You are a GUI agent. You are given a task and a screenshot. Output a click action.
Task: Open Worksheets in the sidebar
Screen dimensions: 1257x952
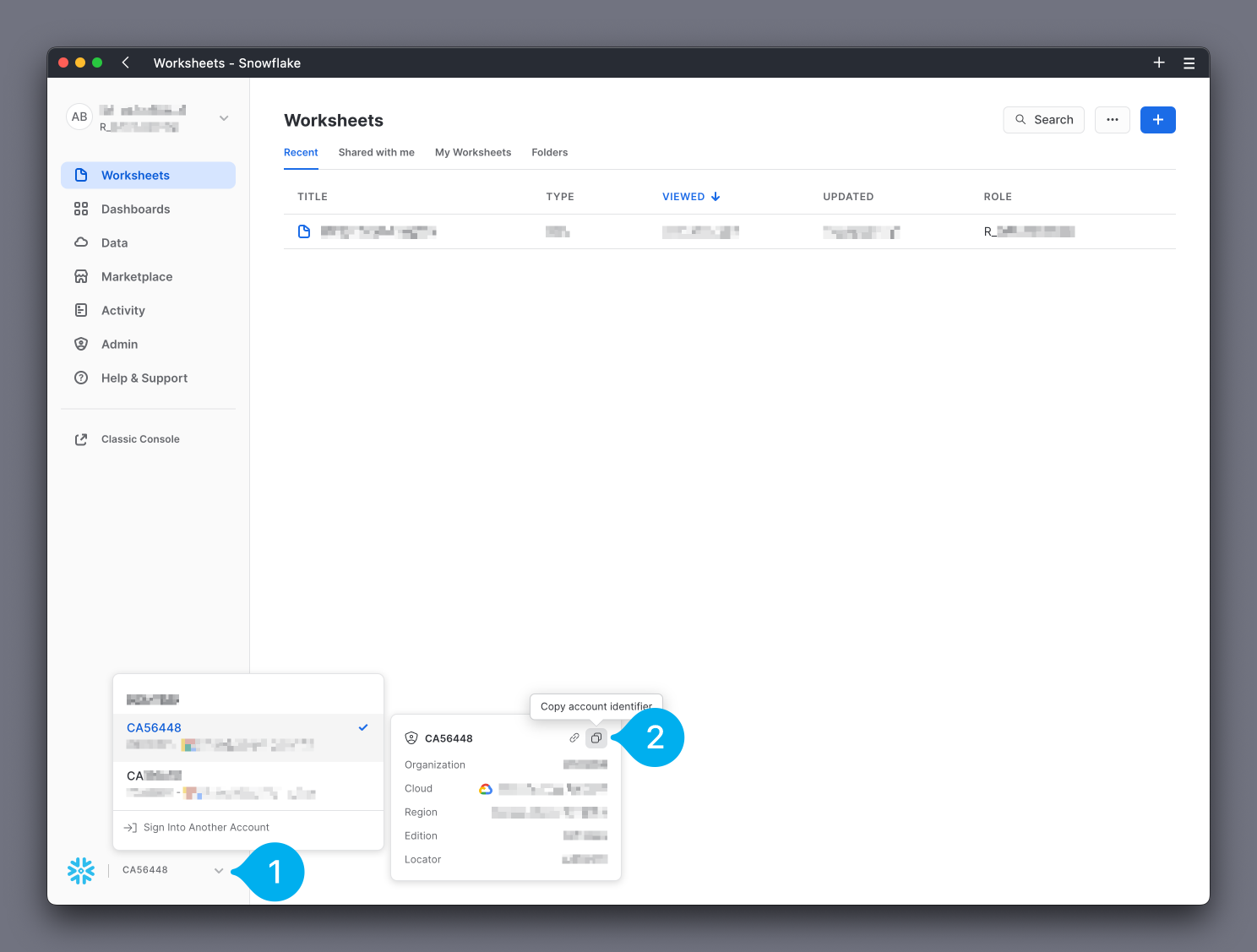pos(148,175)
